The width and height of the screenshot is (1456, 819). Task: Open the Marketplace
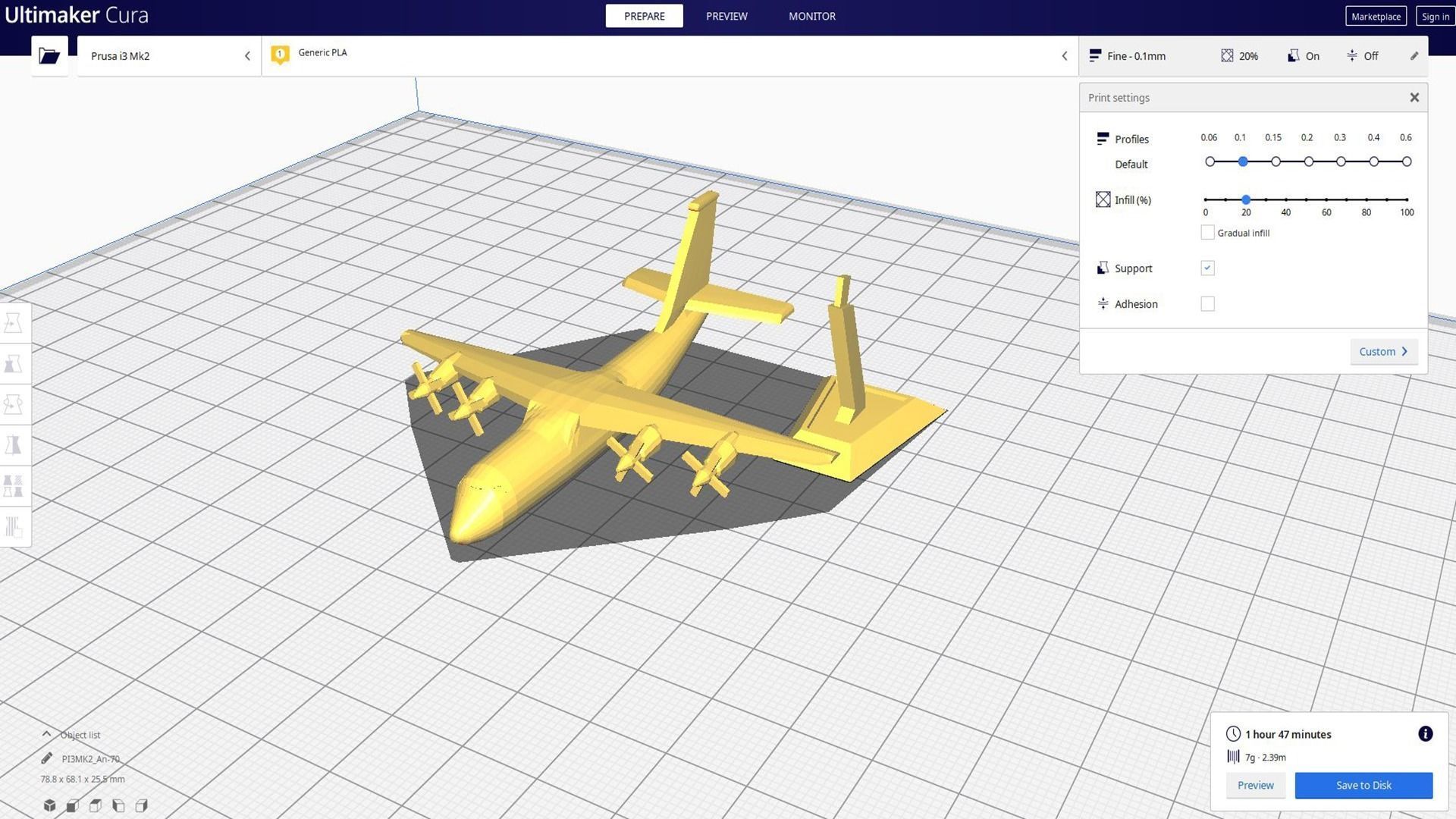(x=1376, y=16)
